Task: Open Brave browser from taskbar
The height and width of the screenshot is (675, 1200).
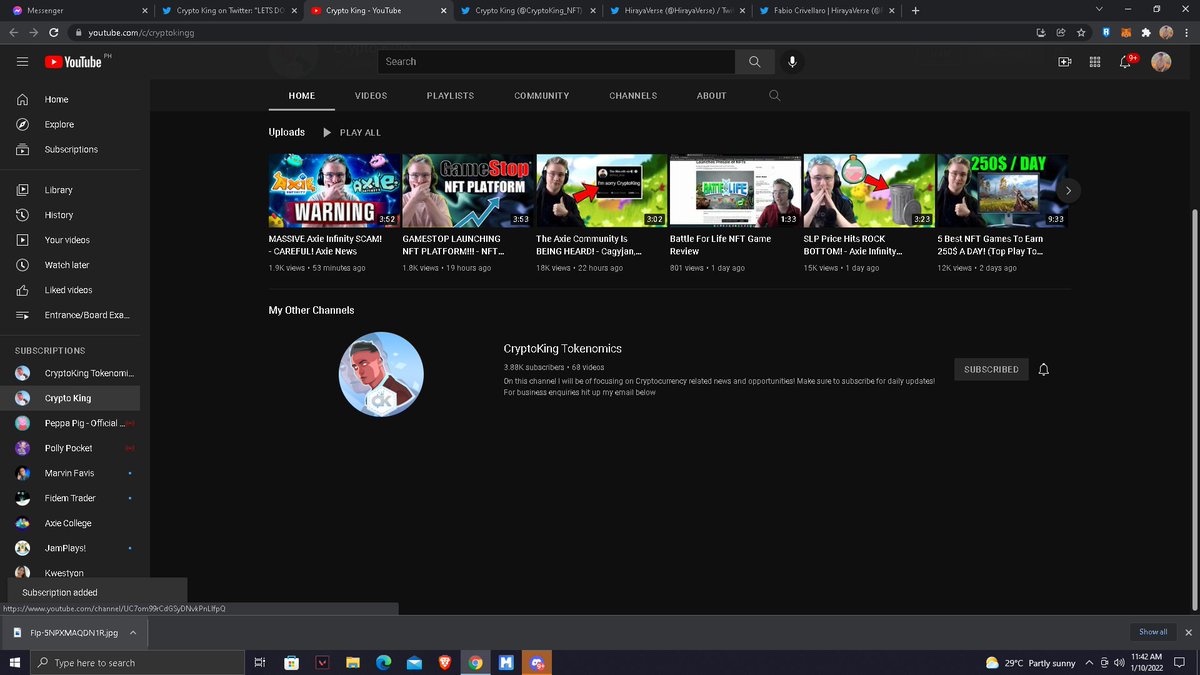Action: pos(444,663)
